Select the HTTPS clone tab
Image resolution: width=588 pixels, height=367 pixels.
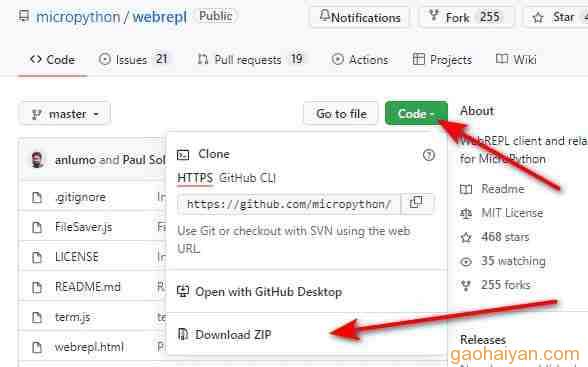point(195,178)
